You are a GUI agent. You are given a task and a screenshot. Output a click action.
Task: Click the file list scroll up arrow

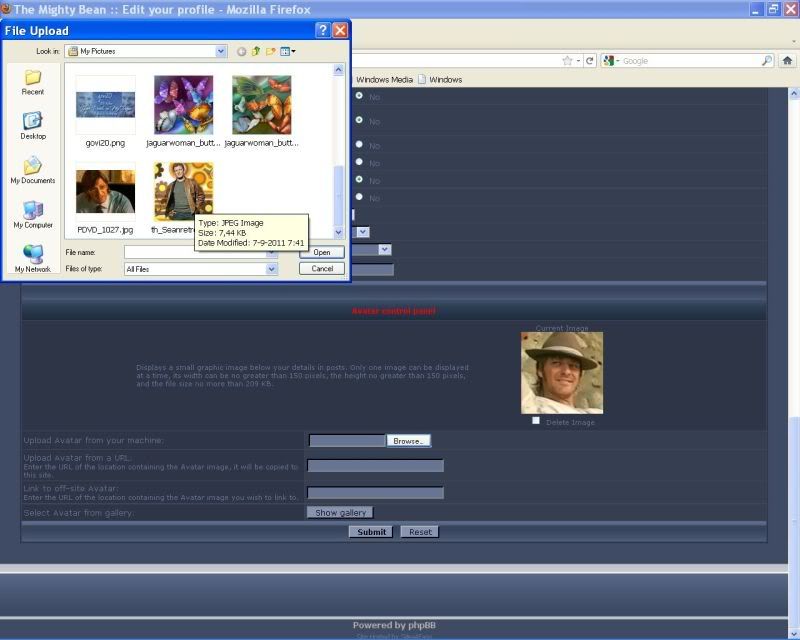click(x=338, y=70)
